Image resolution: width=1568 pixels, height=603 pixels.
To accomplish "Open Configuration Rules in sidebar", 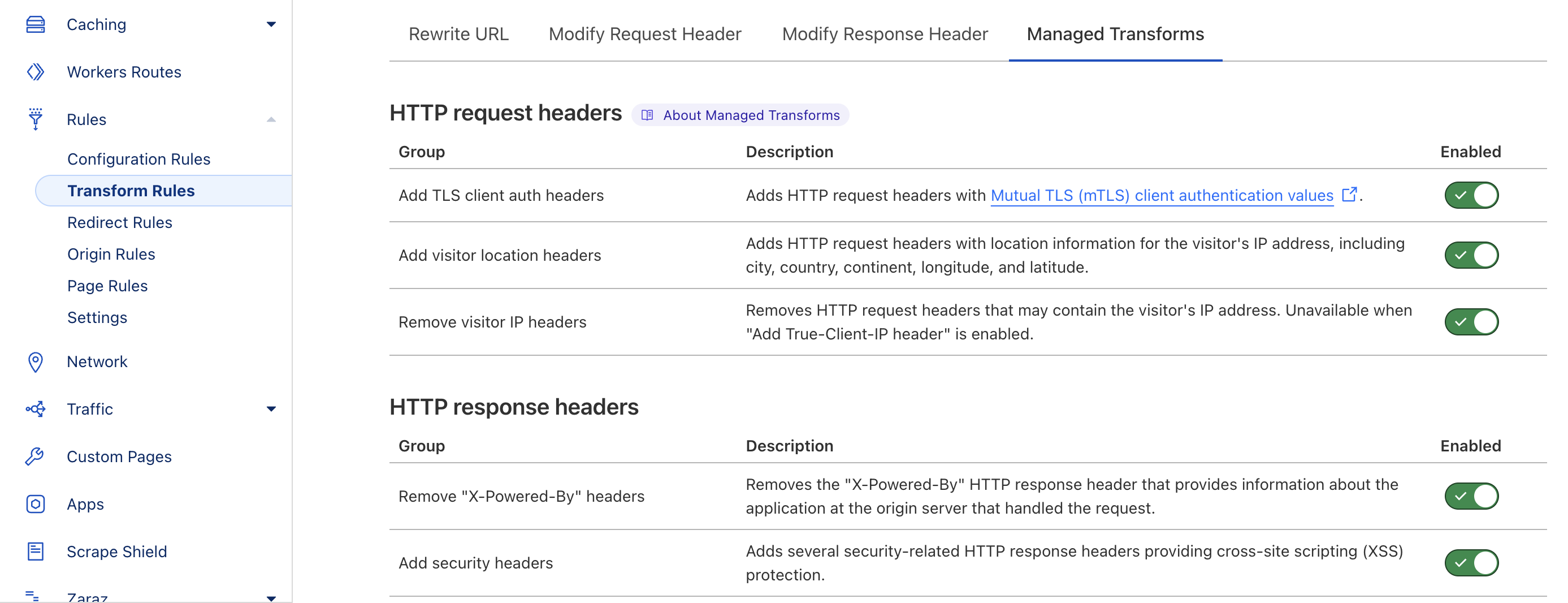I will pyautogui.click(x=139, y=159).
